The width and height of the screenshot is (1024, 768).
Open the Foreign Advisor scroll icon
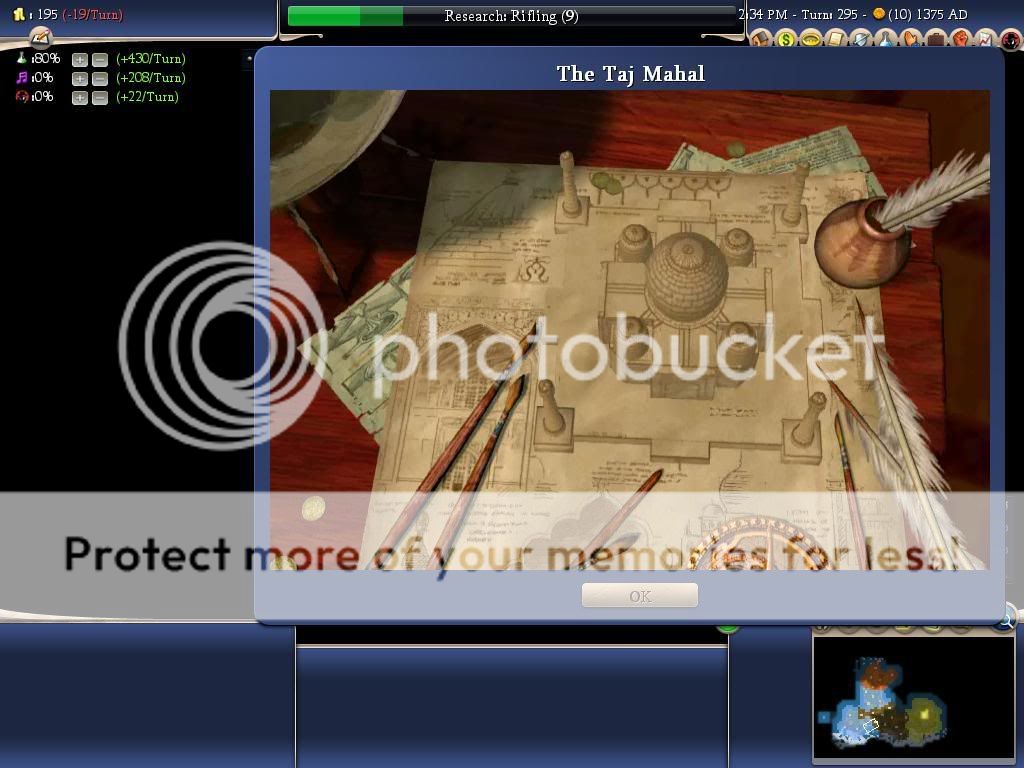[836, 38]
